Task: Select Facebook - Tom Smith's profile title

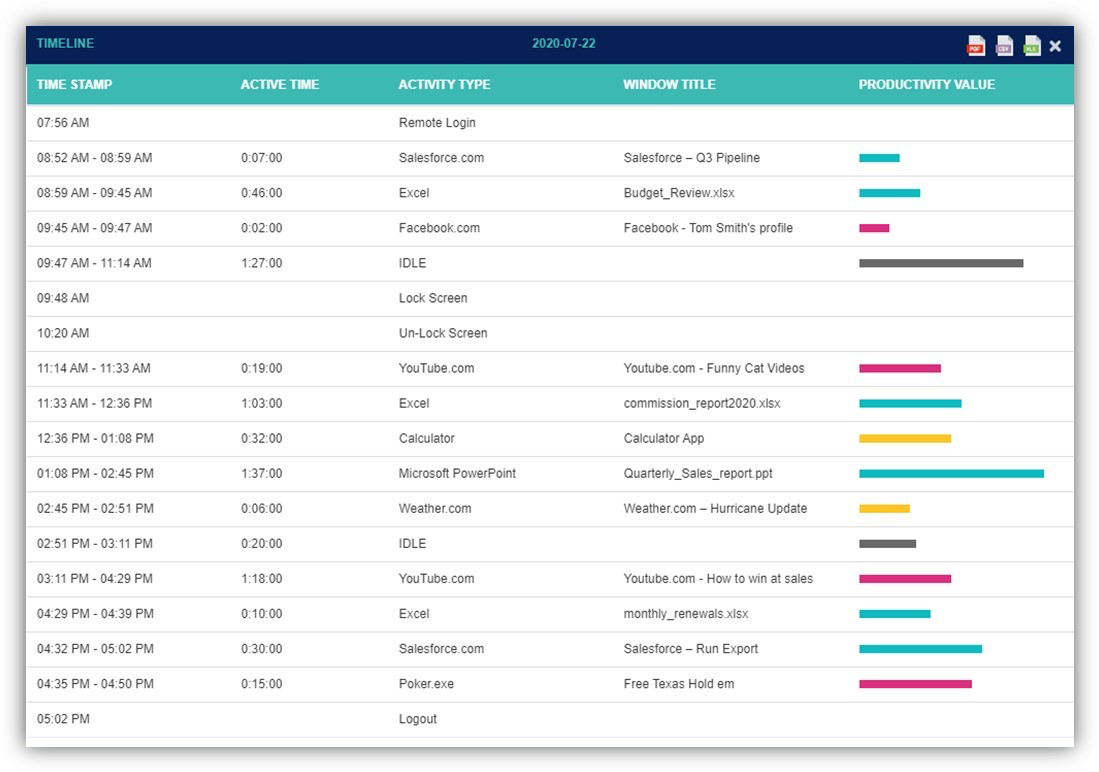Action: (708, 228)
